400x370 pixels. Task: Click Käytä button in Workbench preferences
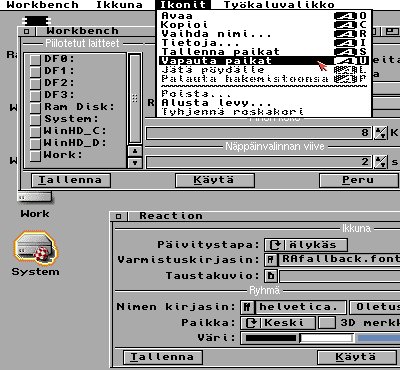[215, 180]
